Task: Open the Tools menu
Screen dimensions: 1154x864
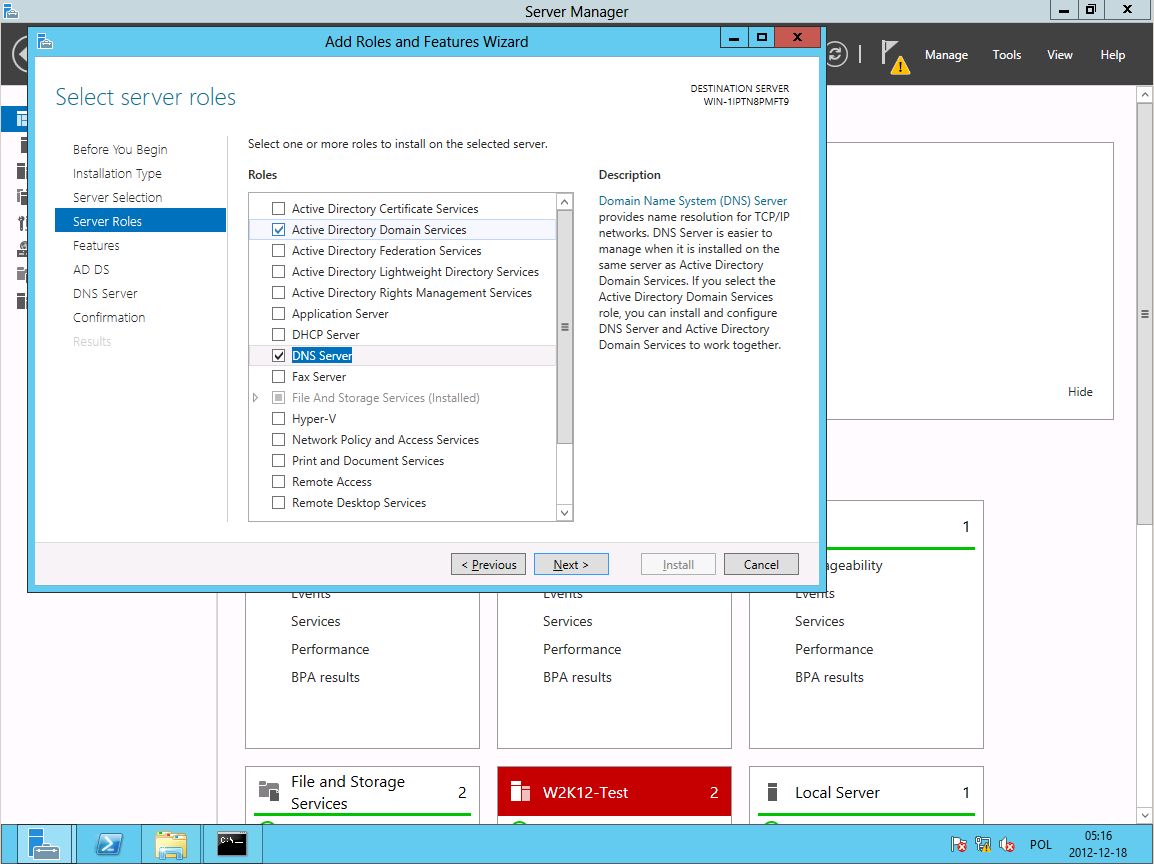Action: pos(1006,54)
